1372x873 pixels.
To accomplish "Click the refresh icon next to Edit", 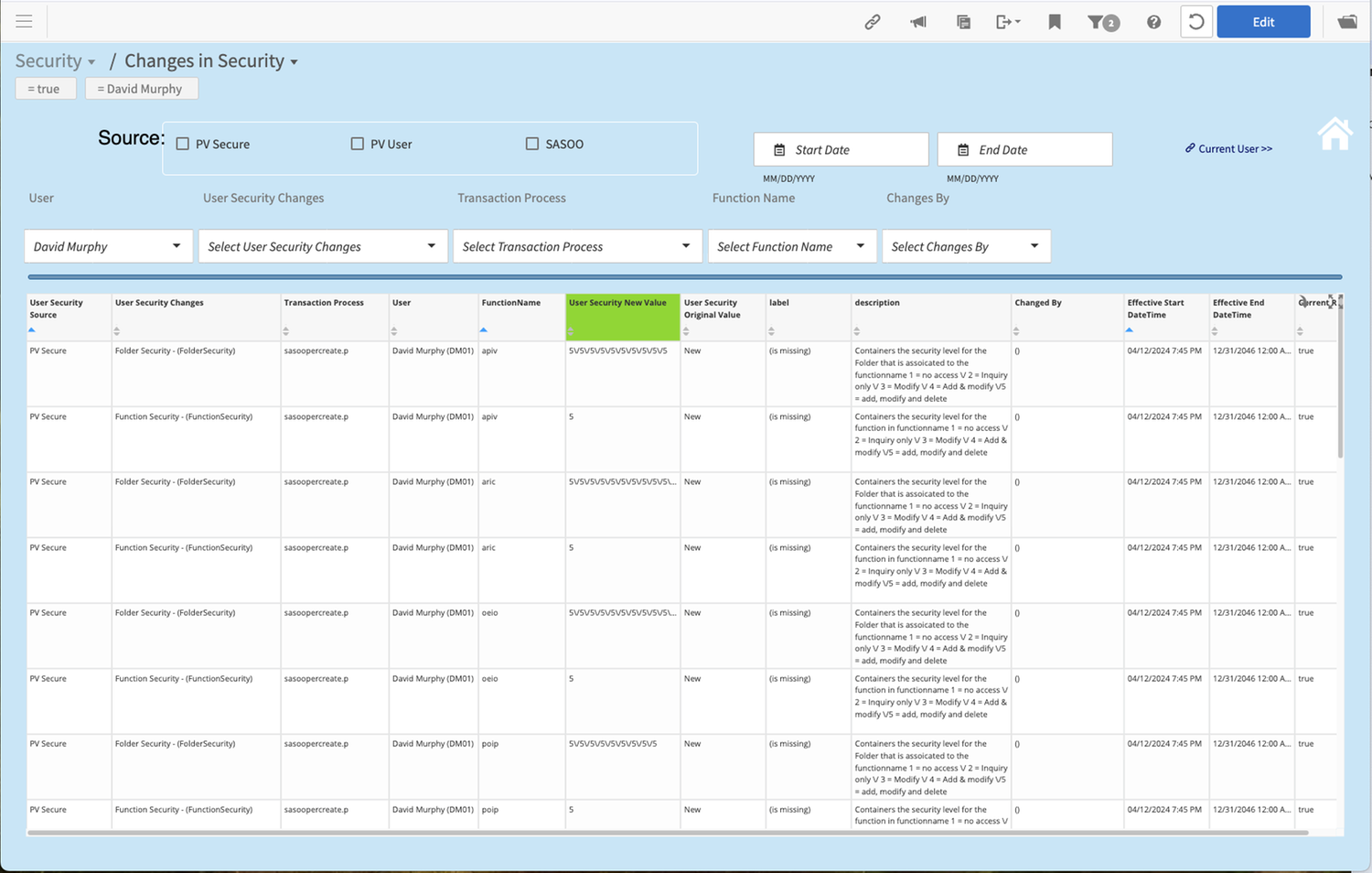I will tap(1196, 21).
